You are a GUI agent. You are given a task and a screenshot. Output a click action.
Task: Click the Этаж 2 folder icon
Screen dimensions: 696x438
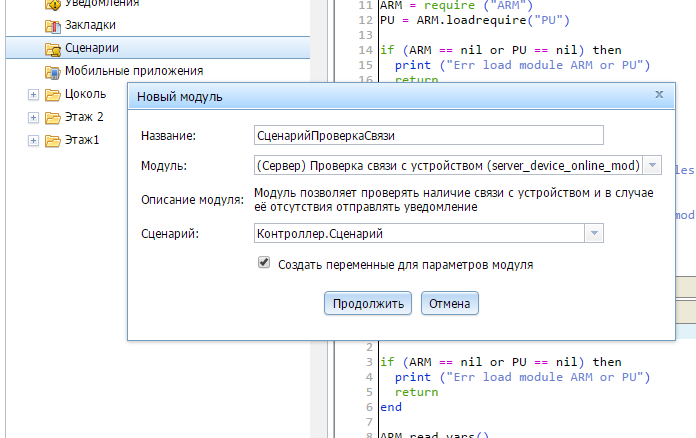pyautogui.click(x=53, y=118)
